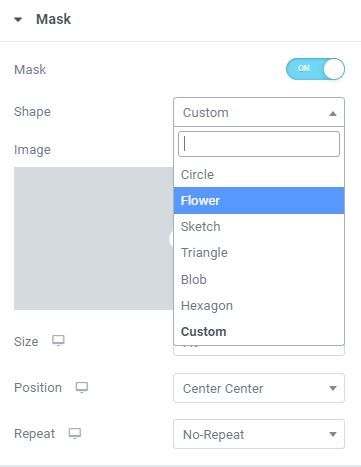Open the Position dropdown set to Center Center
The width and height of the screenshot is (361, 467).
259,388
